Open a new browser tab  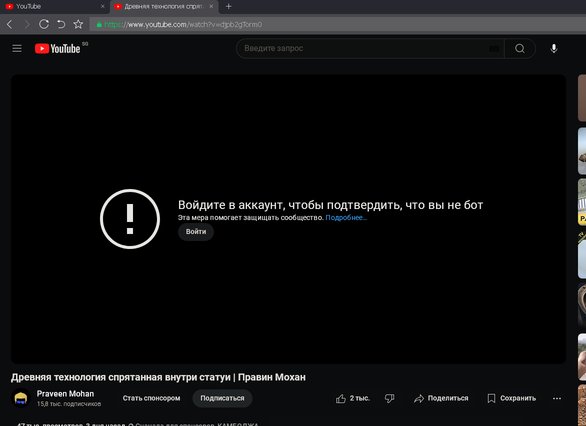point(228,6)
